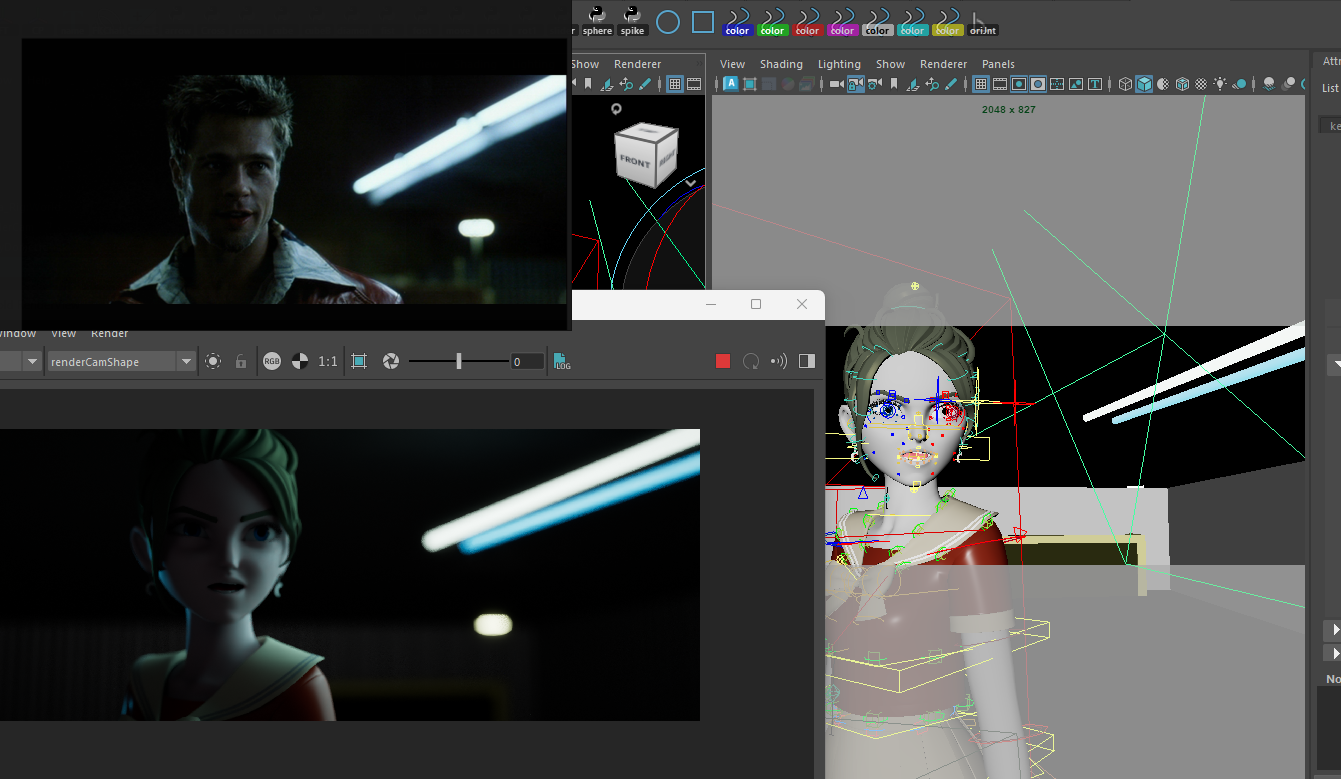Image resolution: width=1341 pixels, height=779 pixels.
Task: Toggle film gate in left viewport toolbar
Action: (695, 84)
